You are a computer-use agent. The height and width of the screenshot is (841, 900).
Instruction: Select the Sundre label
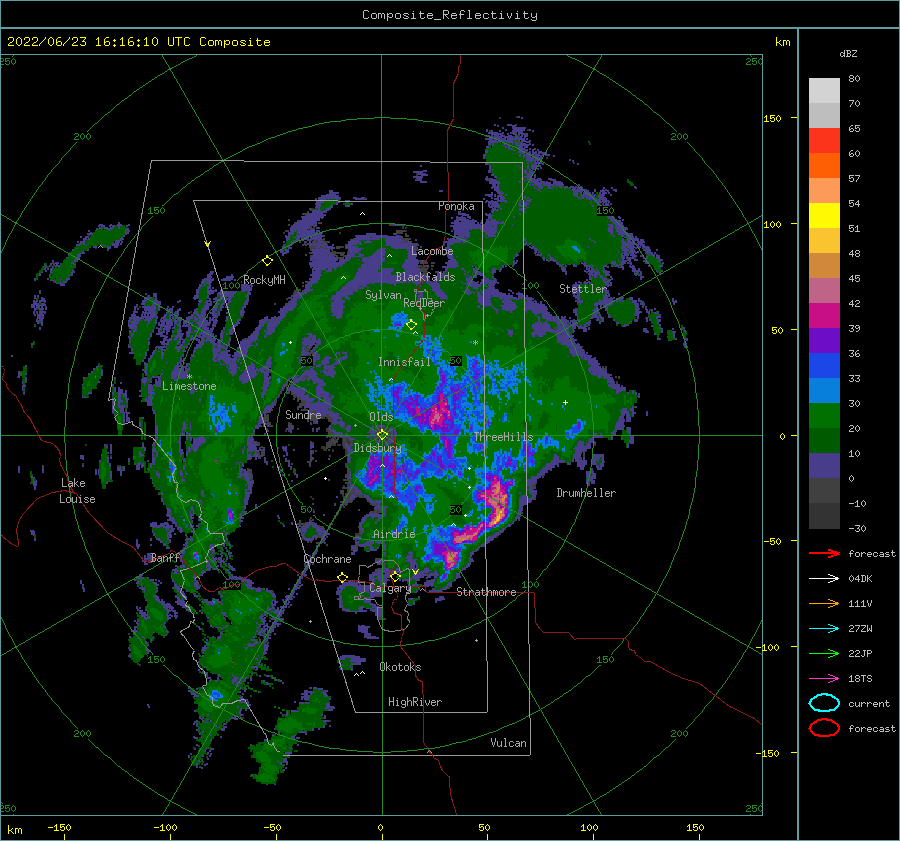[303, 414]
